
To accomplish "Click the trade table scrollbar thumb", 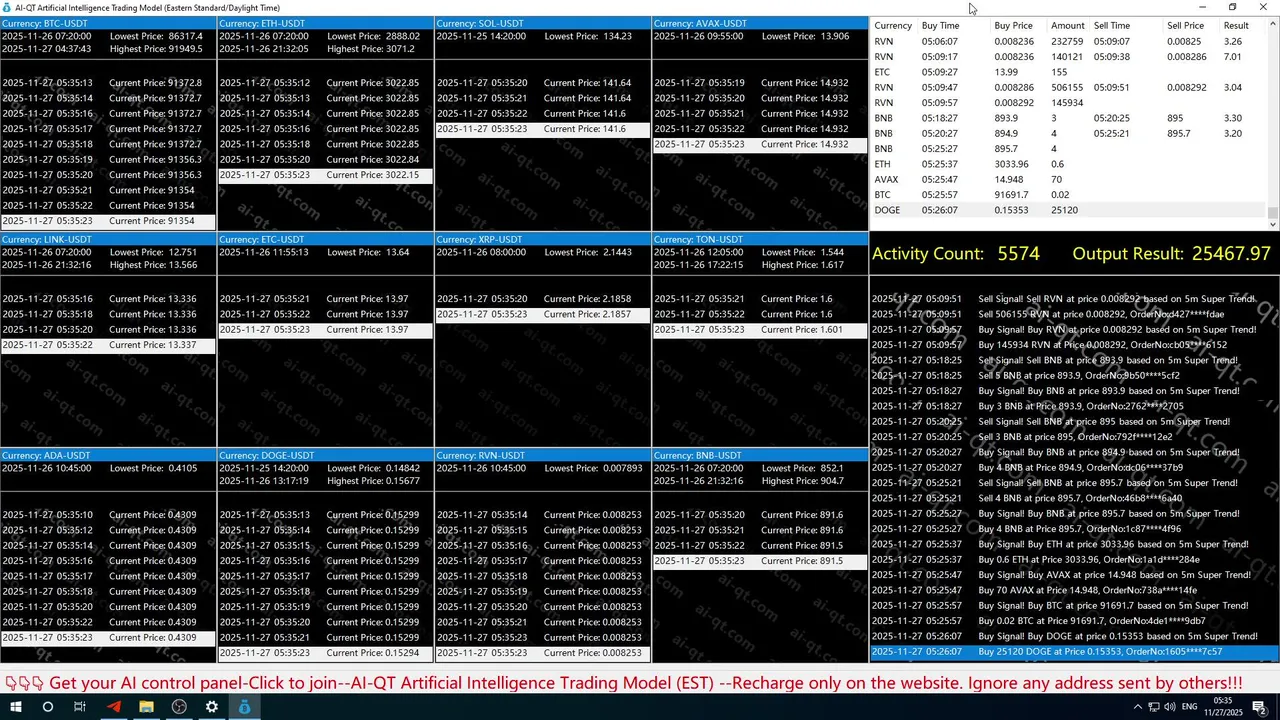I will [1273, 211].
